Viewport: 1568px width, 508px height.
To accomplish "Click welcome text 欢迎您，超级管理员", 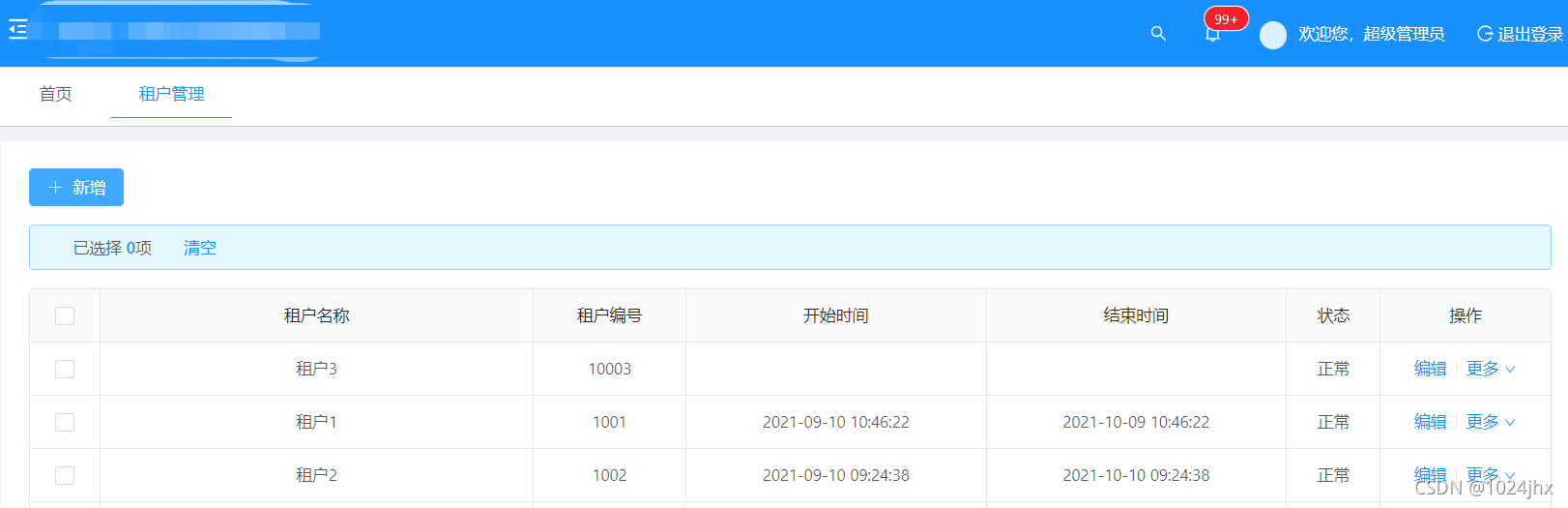I will click(1371, 34).
